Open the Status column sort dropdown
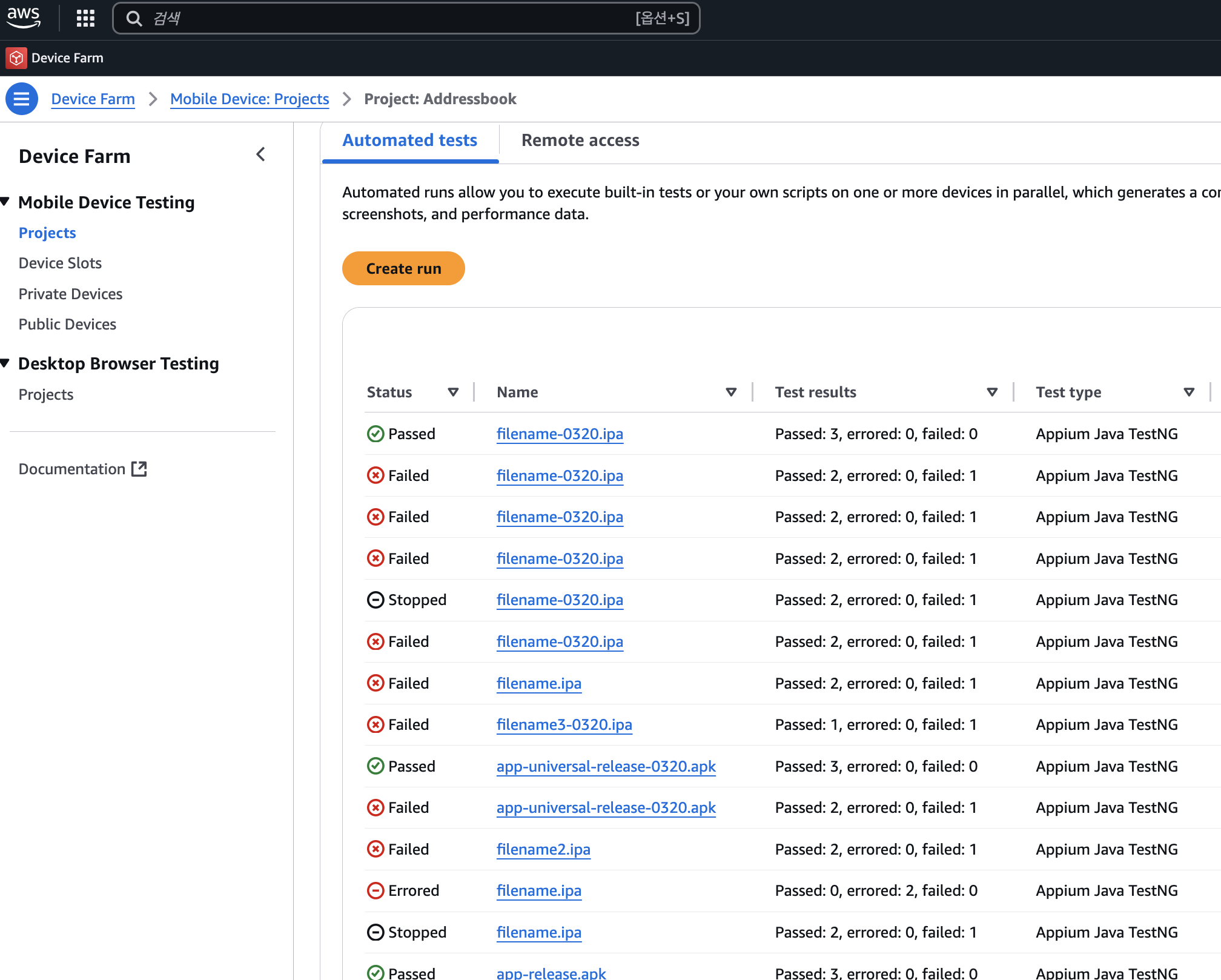 coord(453,392)
